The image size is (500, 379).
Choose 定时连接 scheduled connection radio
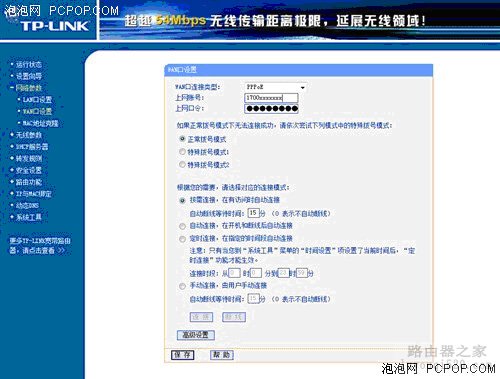(x=182, y=239)
